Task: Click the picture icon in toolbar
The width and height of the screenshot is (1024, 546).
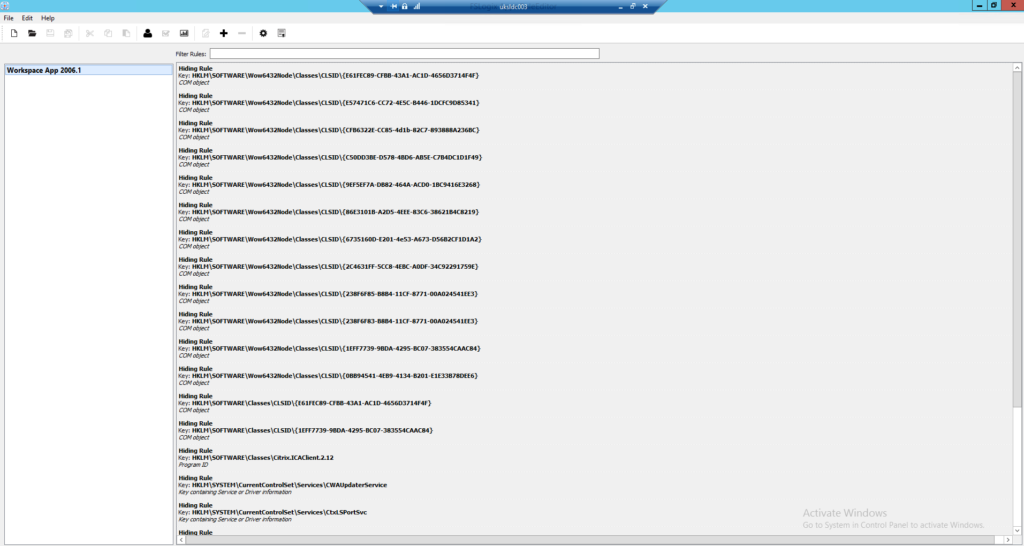Action: pos(184,33)
